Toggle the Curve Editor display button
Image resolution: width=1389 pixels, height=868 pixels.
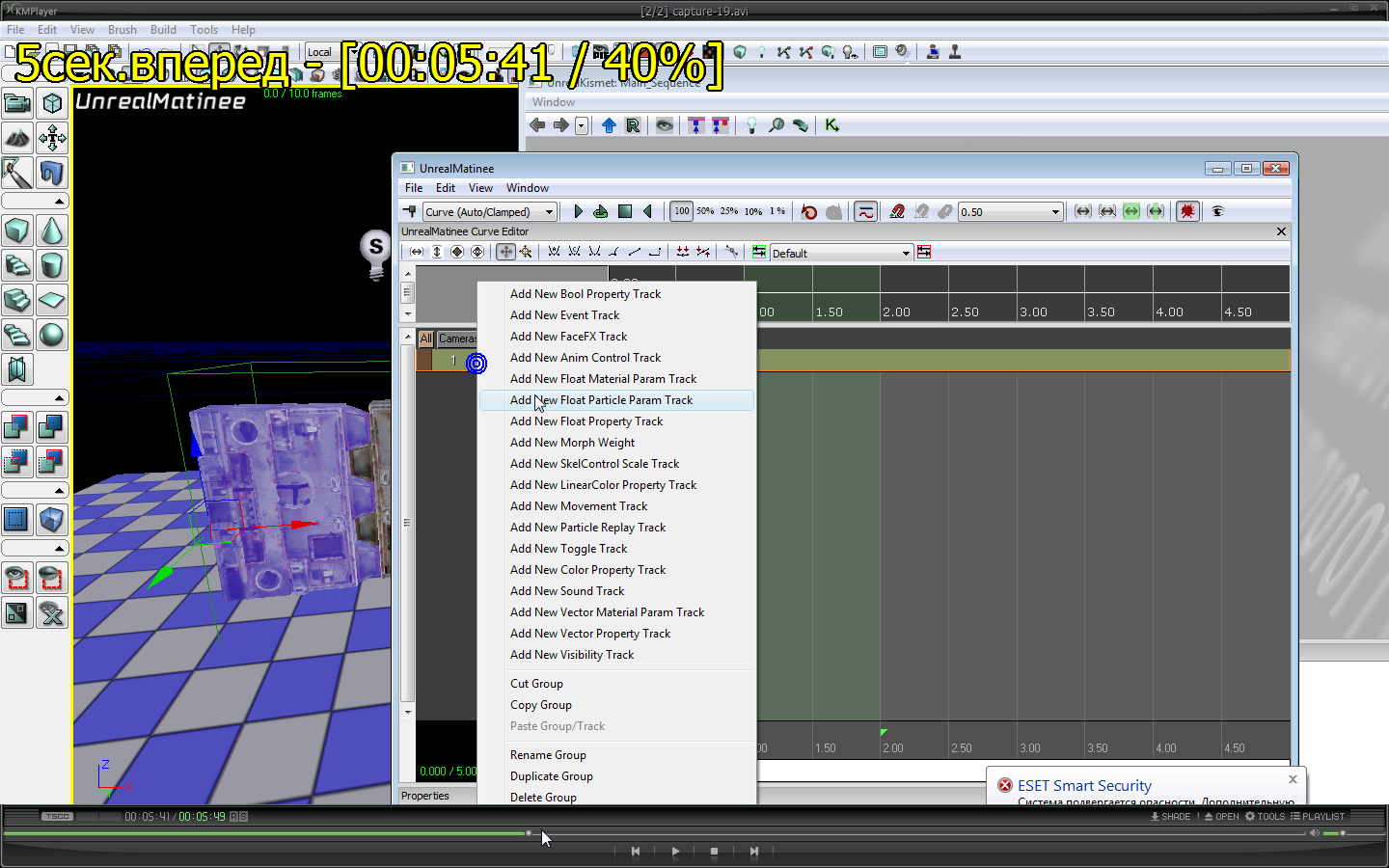[866, 211]
